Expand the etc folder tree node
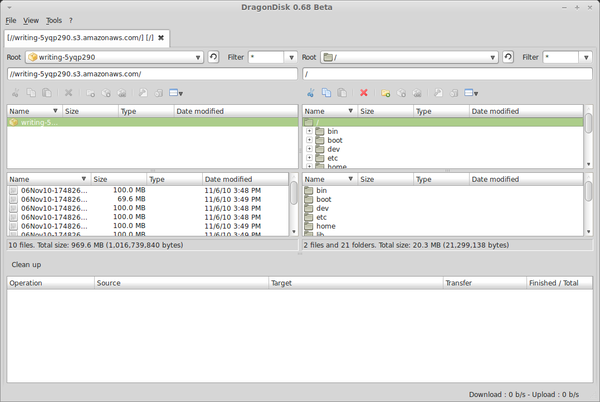This screenshot has width=600, height=402. point(310,158)
